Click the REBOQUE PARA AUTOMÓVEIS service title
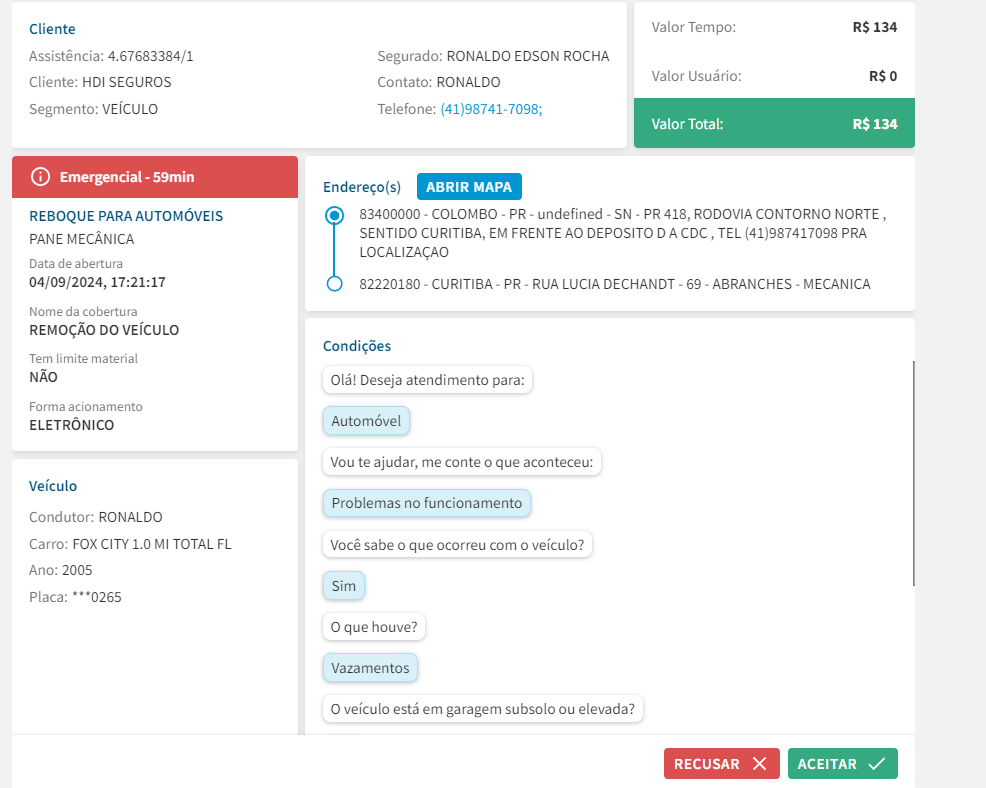The width and height of the screenshot is (986, 788). point(126,216)
